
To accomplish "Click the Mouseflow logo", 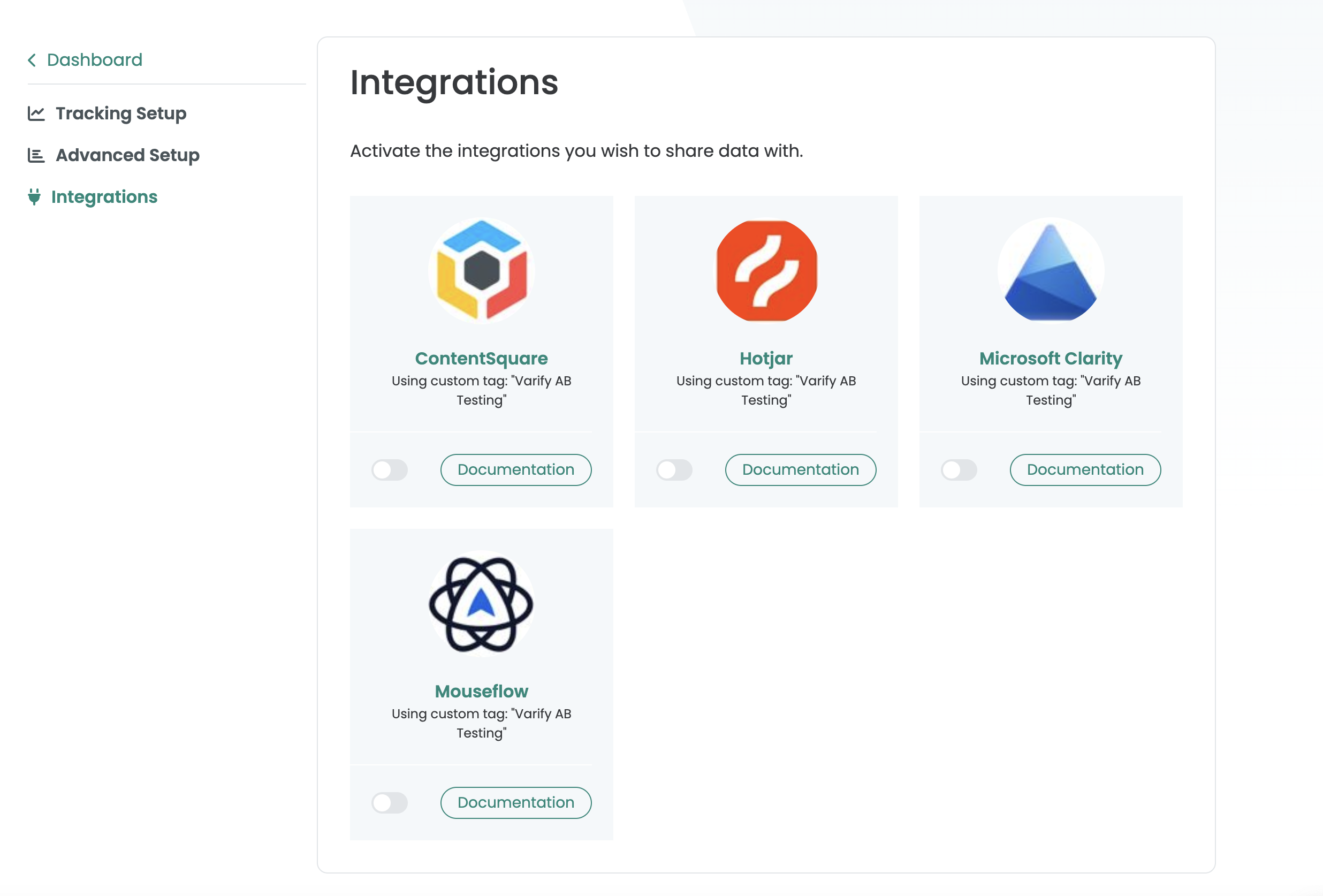I will [482, 603].
